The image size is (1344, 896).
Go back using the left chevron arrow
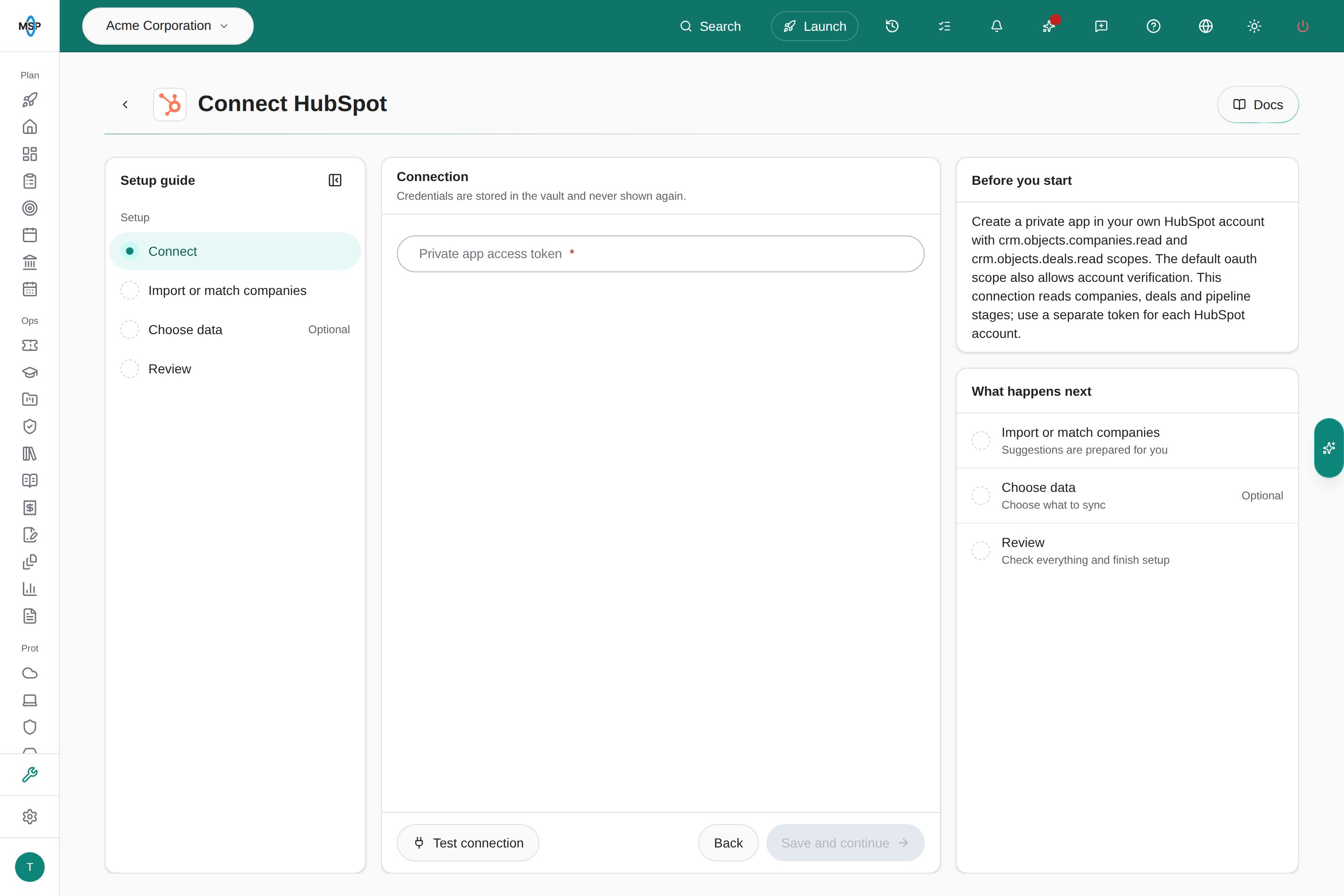point(125,105)
